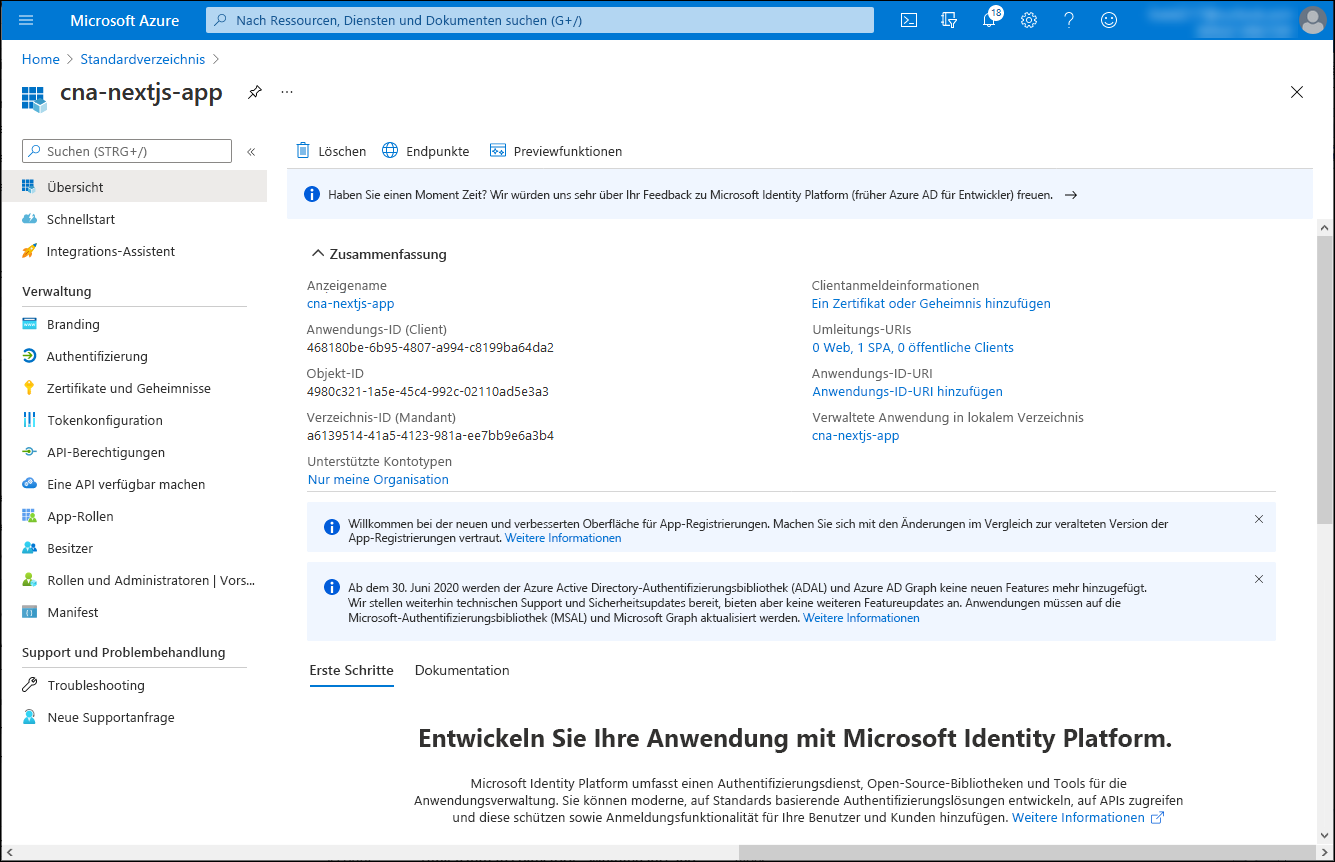Click the Endpunkte globe icon
Image resolution: width=1335 pixels, height=862 pixels.
390,151
